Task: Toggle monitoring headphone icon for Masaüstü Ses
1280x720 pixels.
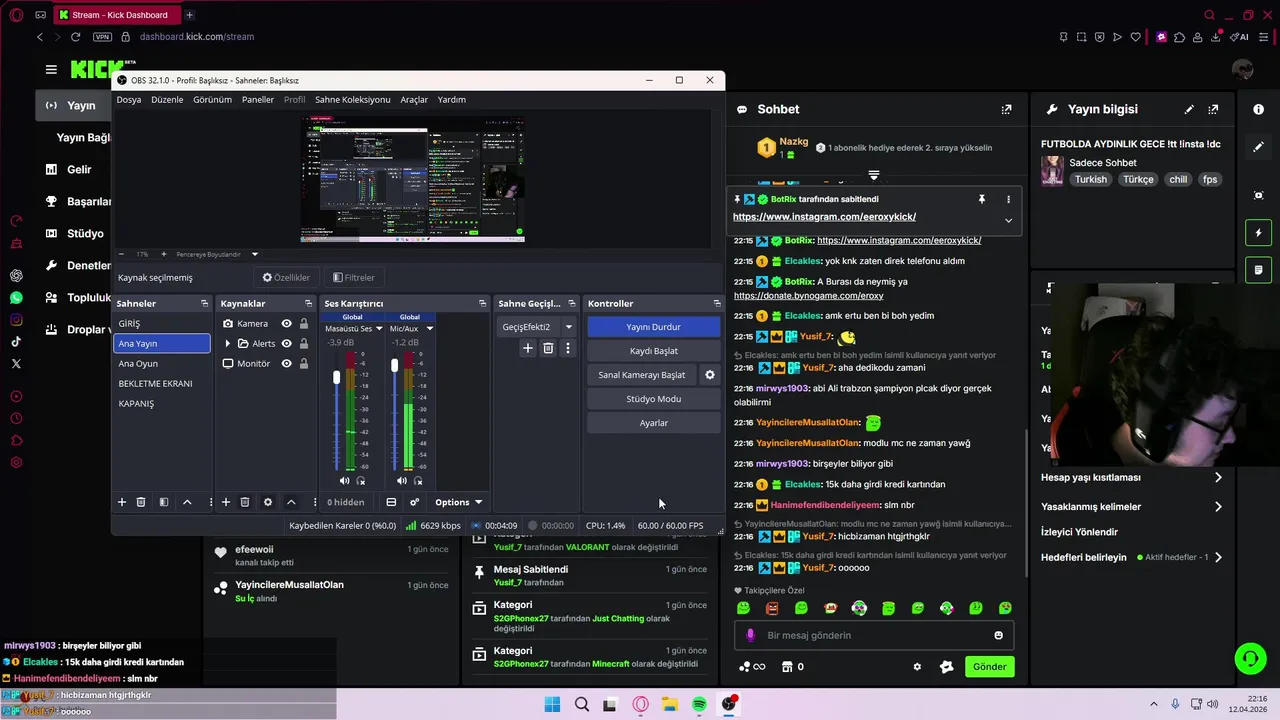Action: pyautogui.click(x=360, y=481)
